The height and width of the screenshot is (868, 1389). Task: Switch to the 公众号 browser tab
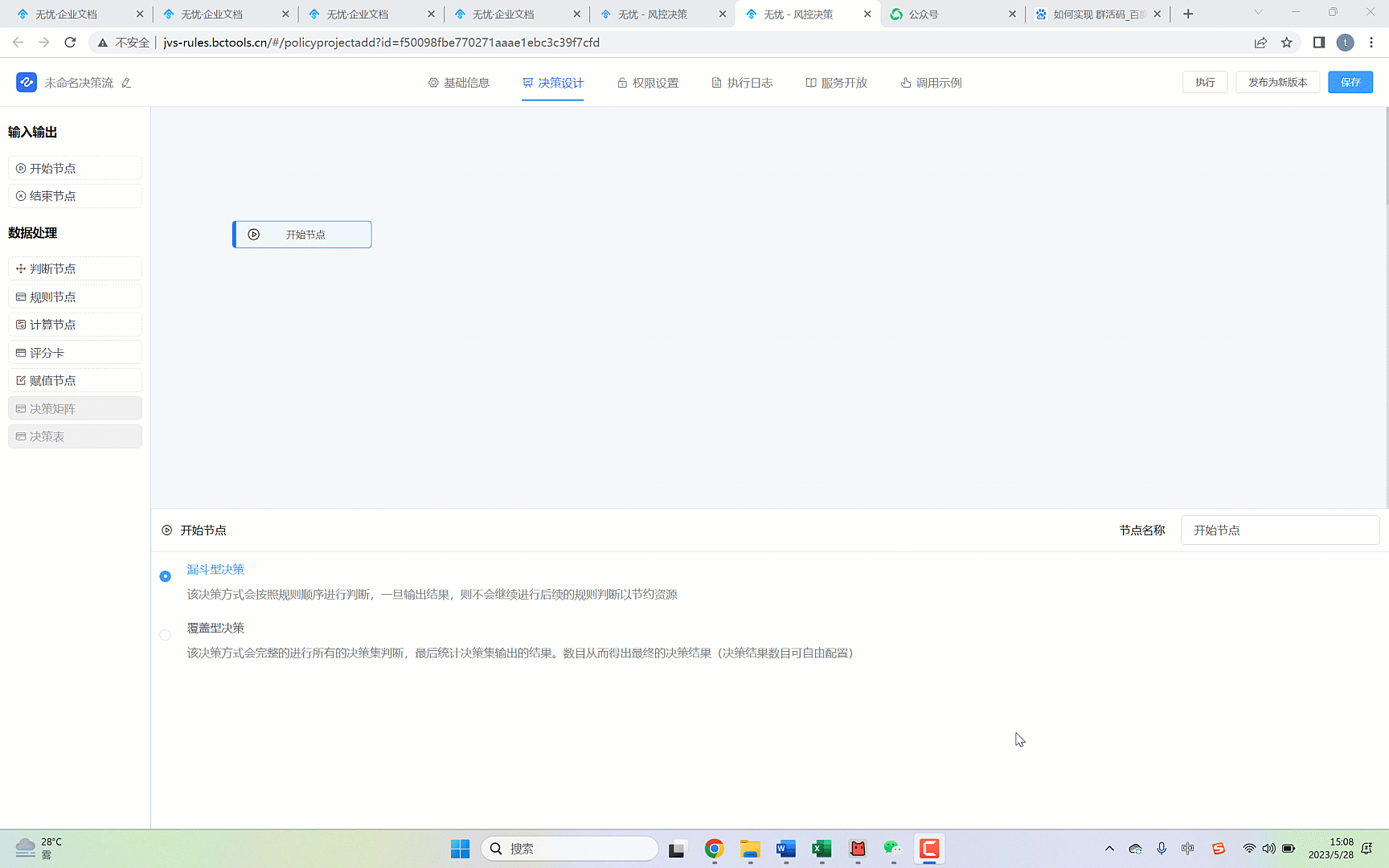click(953, 14)
